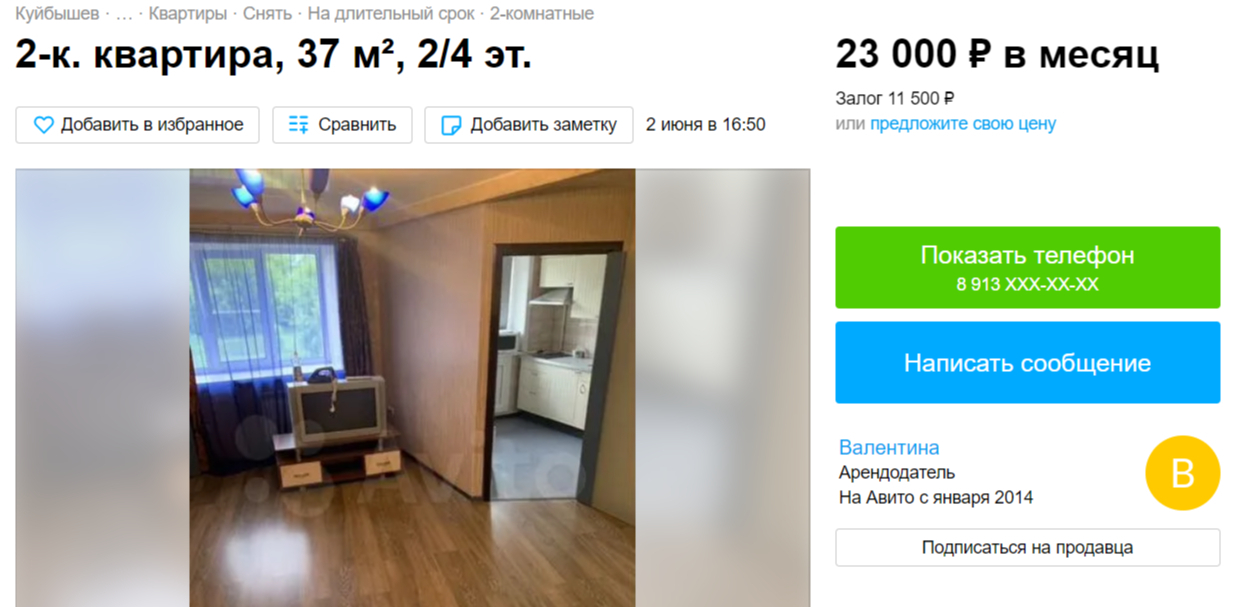Image resolution: width=1235 pixels, height=607 pixels.
Task: Click blue Написать сообщение button
Action: click(x=1028, y=362)
